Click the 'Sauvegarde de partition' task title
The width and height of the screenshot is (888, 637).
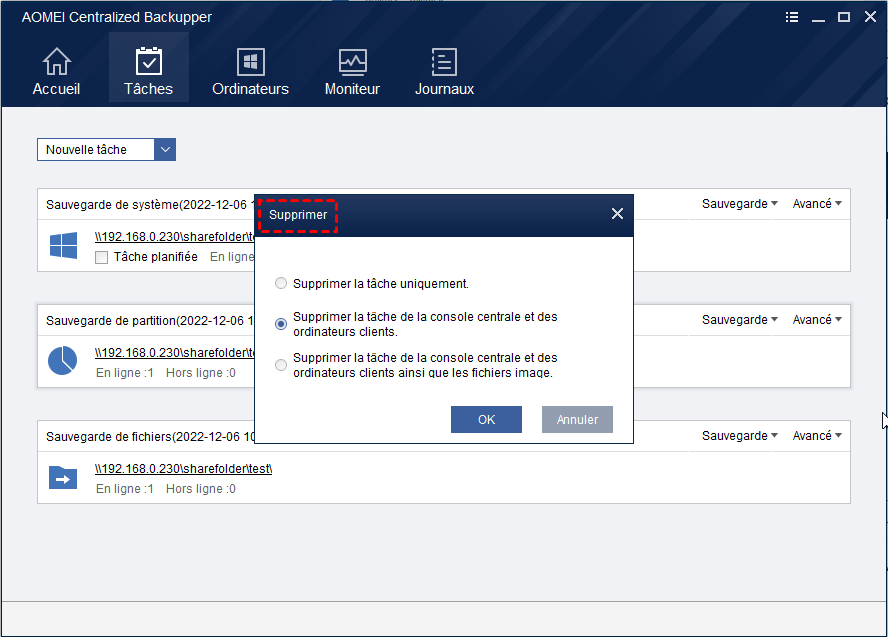click(x=150, y=320)
